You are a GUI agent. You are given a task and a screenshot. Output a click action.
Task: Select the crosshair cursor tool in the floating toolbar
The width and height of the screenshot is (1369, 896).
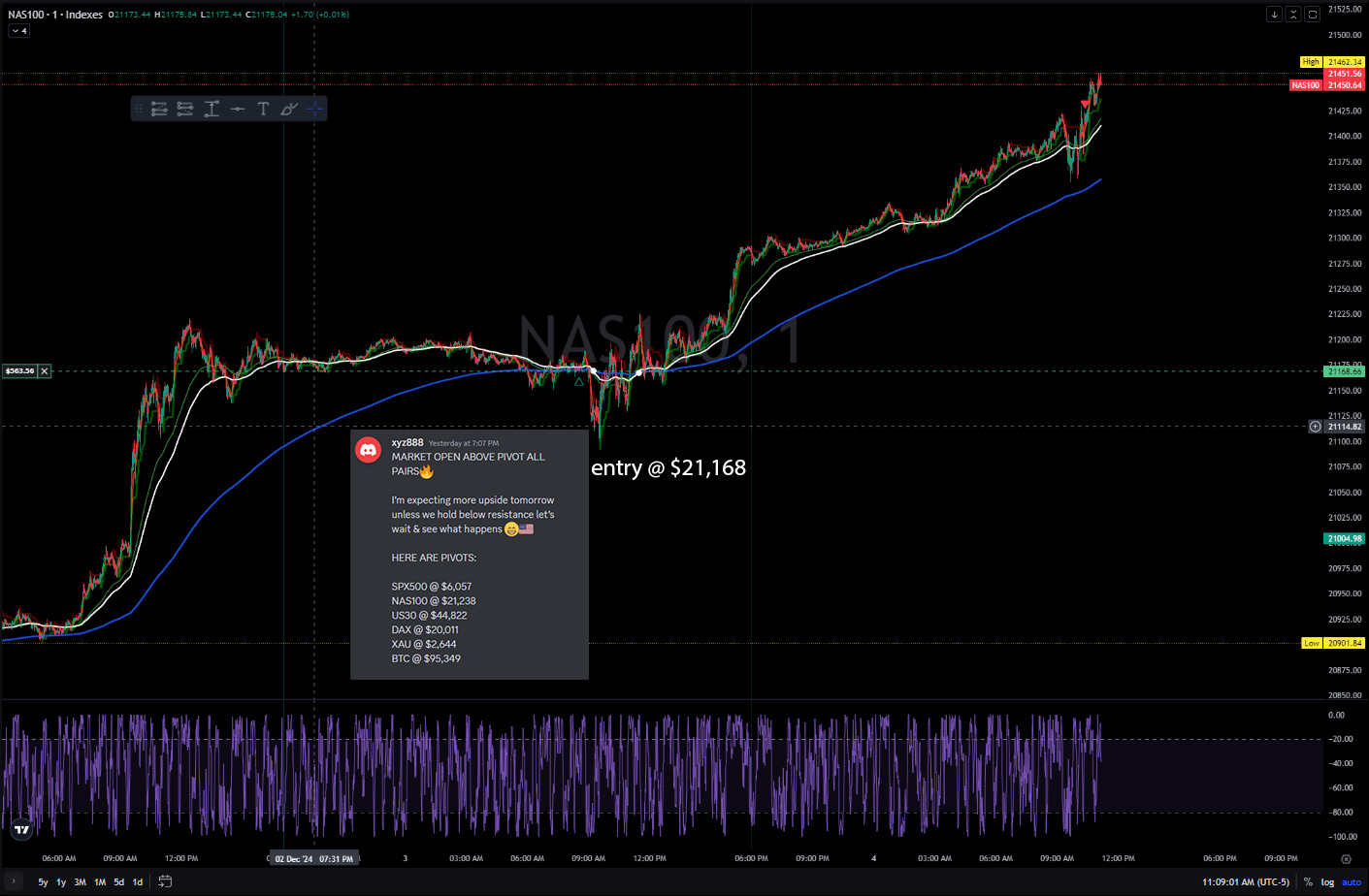pos(314,109)
